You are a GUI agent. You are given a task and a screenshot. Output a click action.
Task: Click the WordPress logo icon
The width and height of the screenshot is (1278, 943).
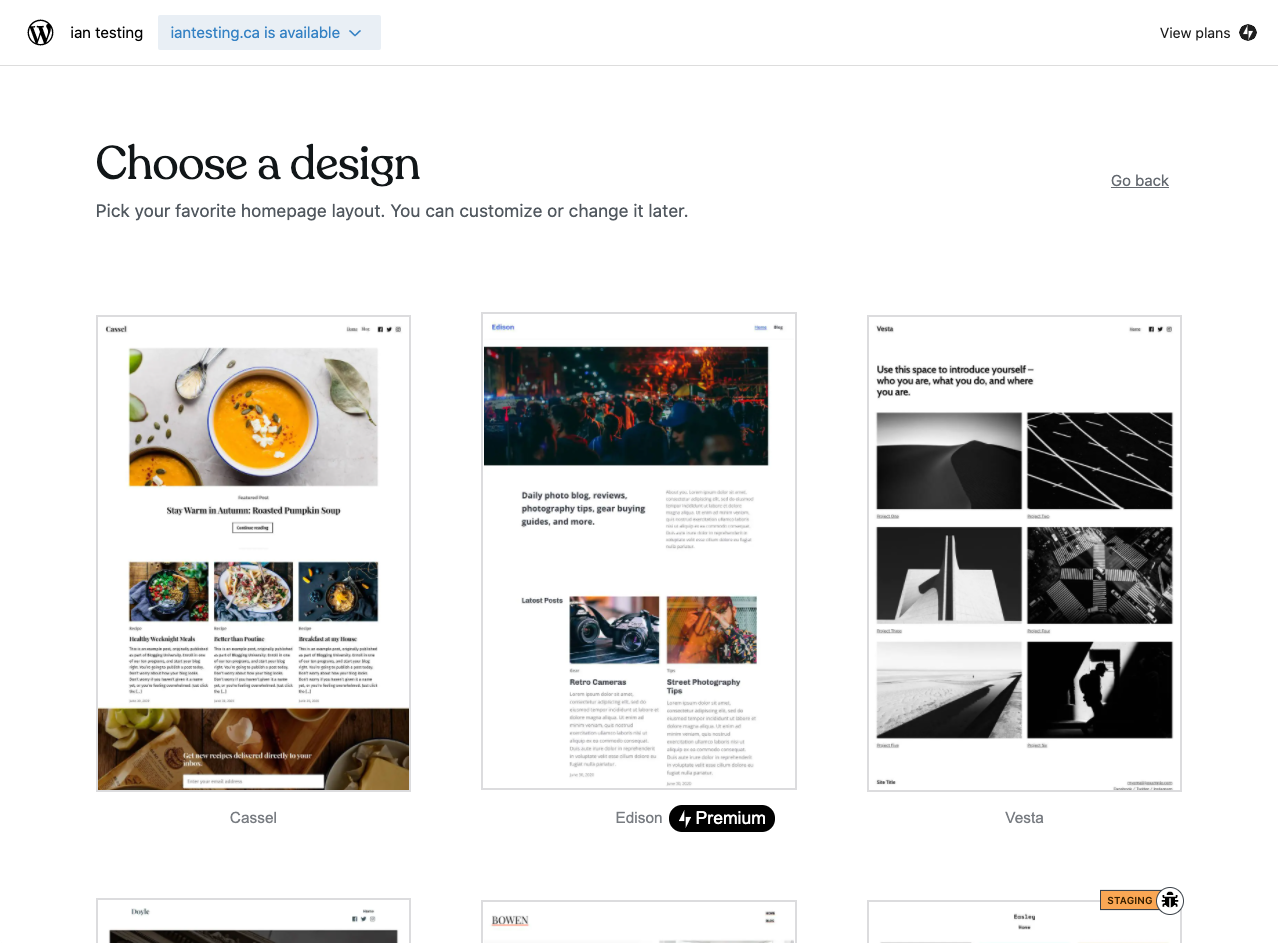point(40,33)
